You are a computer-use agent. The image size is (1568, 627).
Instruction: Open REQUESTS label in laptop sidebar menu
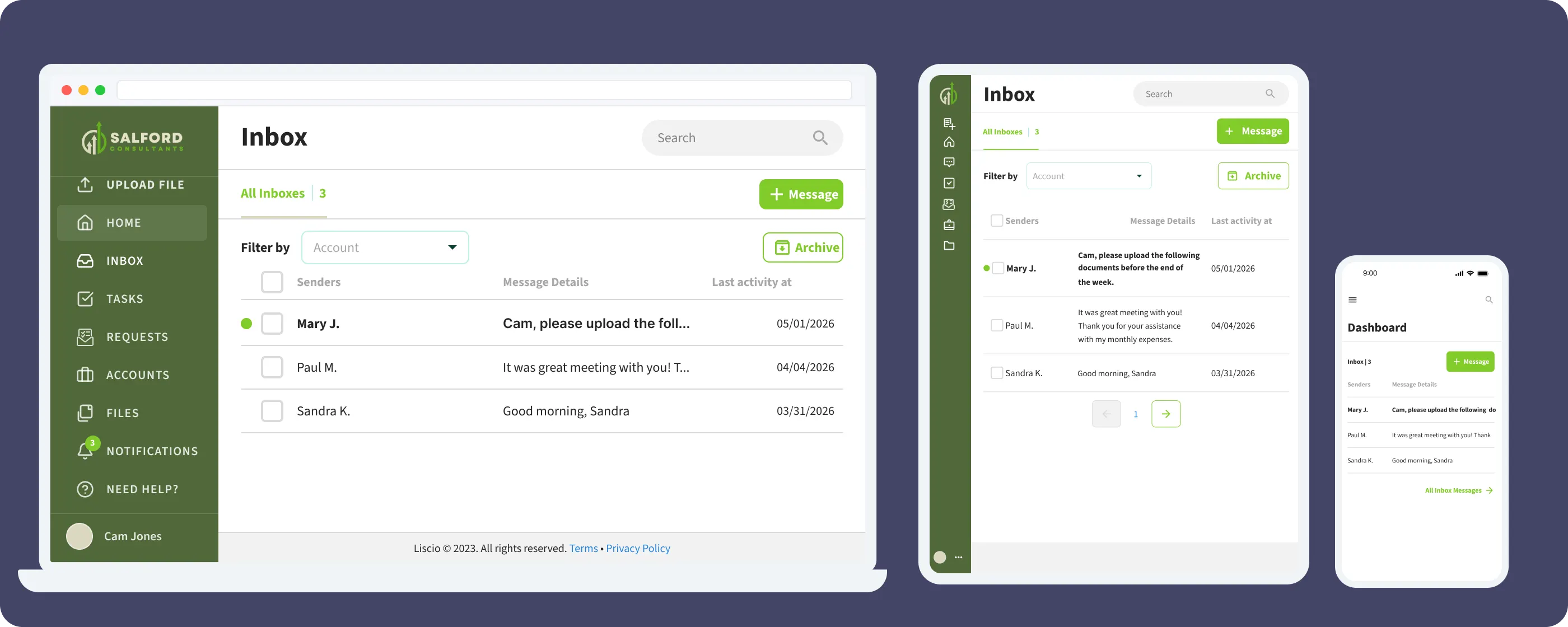[x=137, y=336]
